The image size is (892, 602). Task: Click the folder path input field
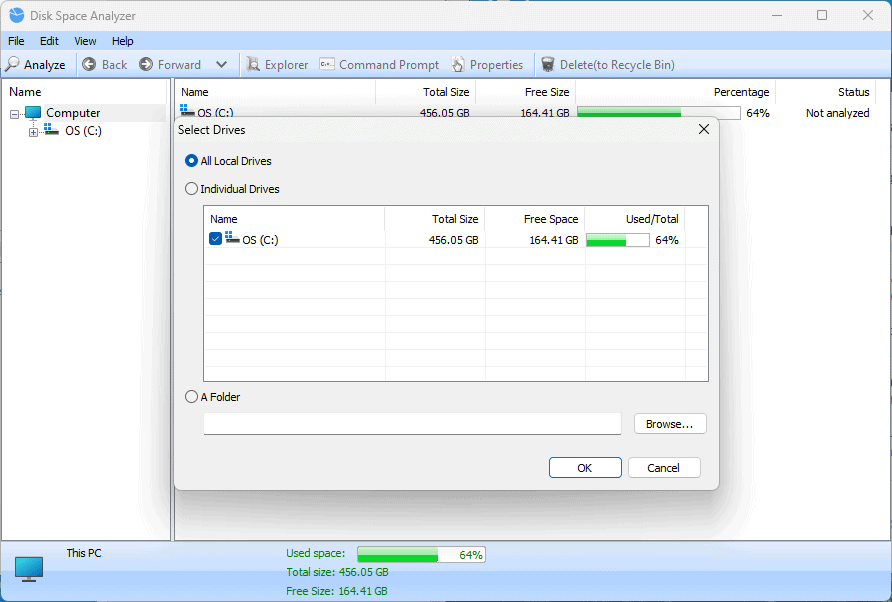[x=412, y=424]
